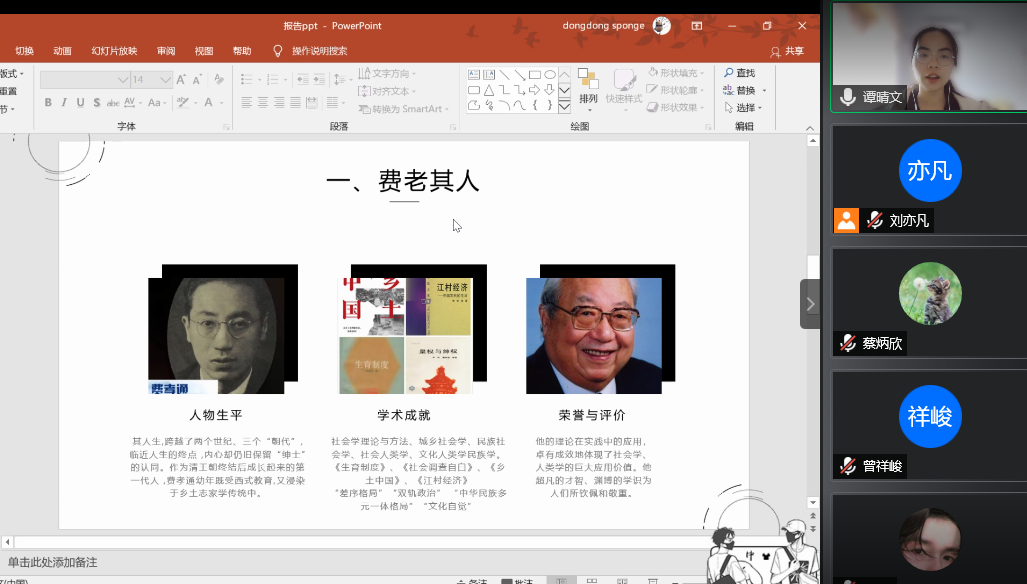Image resolution: width=1027 pixels, height=584 pixels.
Task: Increase the list indent level
Action: point(319,80)
